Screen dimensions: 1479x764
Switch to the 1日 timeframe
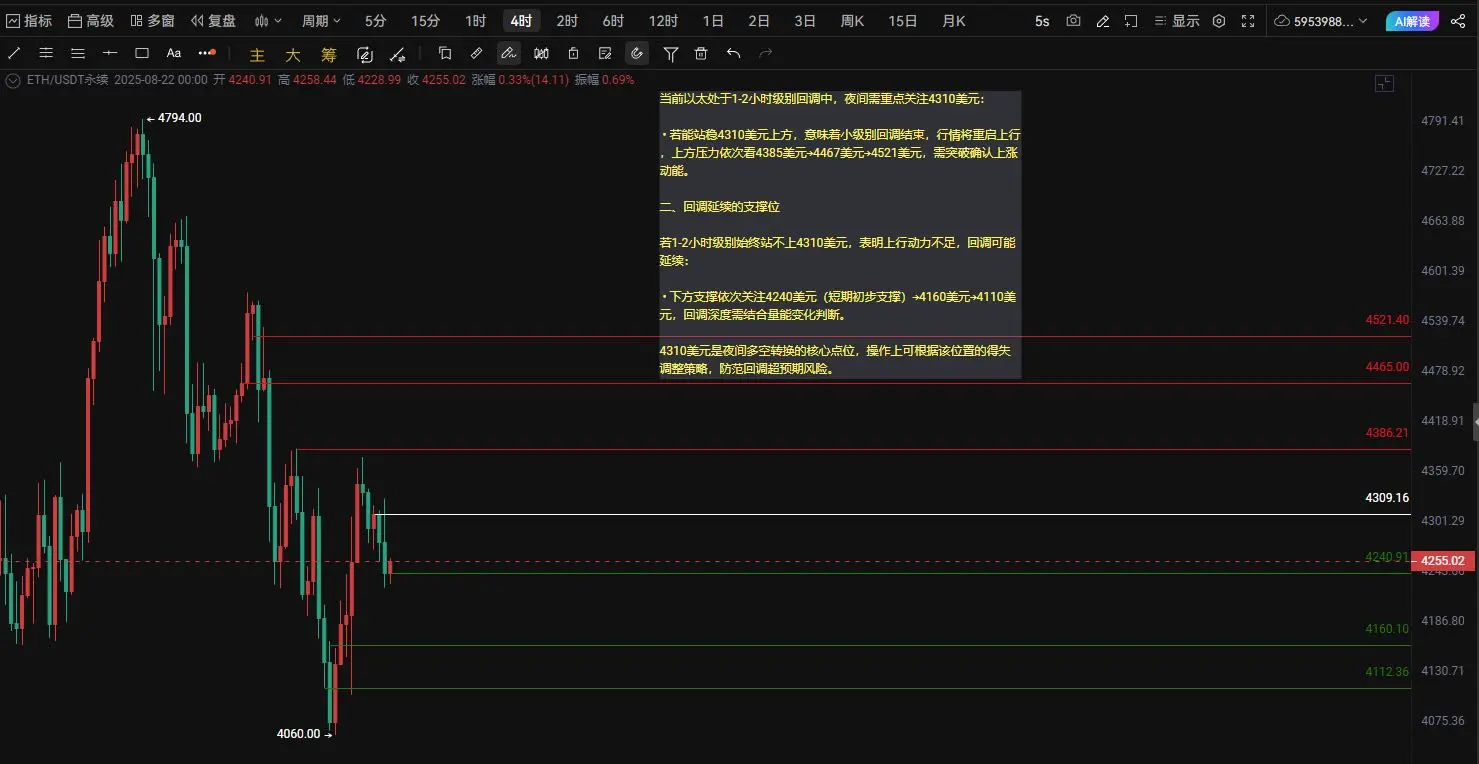pyautogui.click(x=713, y=20)
